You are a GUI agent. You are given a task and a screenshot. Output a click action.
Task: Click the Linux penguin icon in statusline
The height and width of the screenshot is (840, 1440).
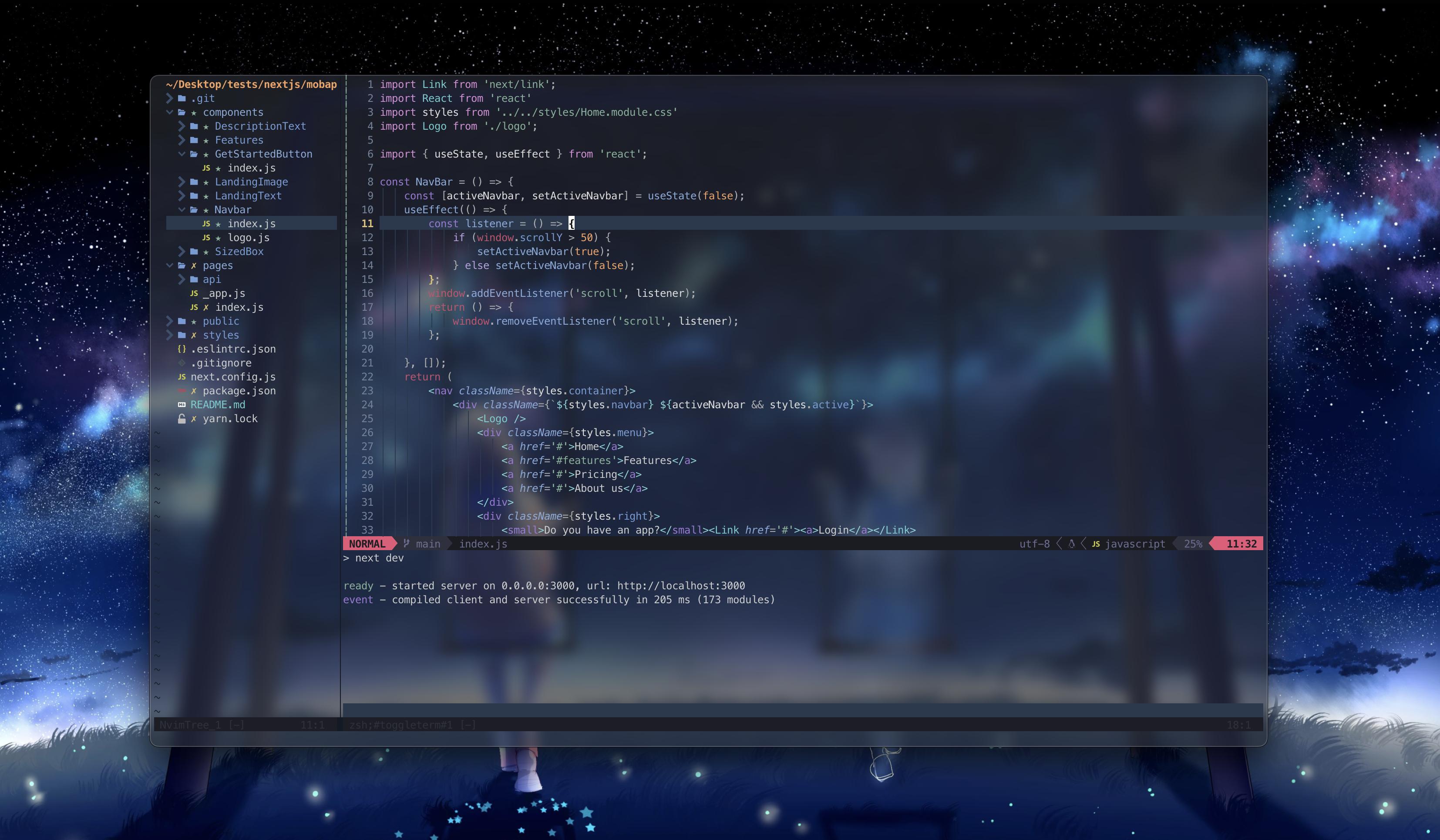[1071, 544]
